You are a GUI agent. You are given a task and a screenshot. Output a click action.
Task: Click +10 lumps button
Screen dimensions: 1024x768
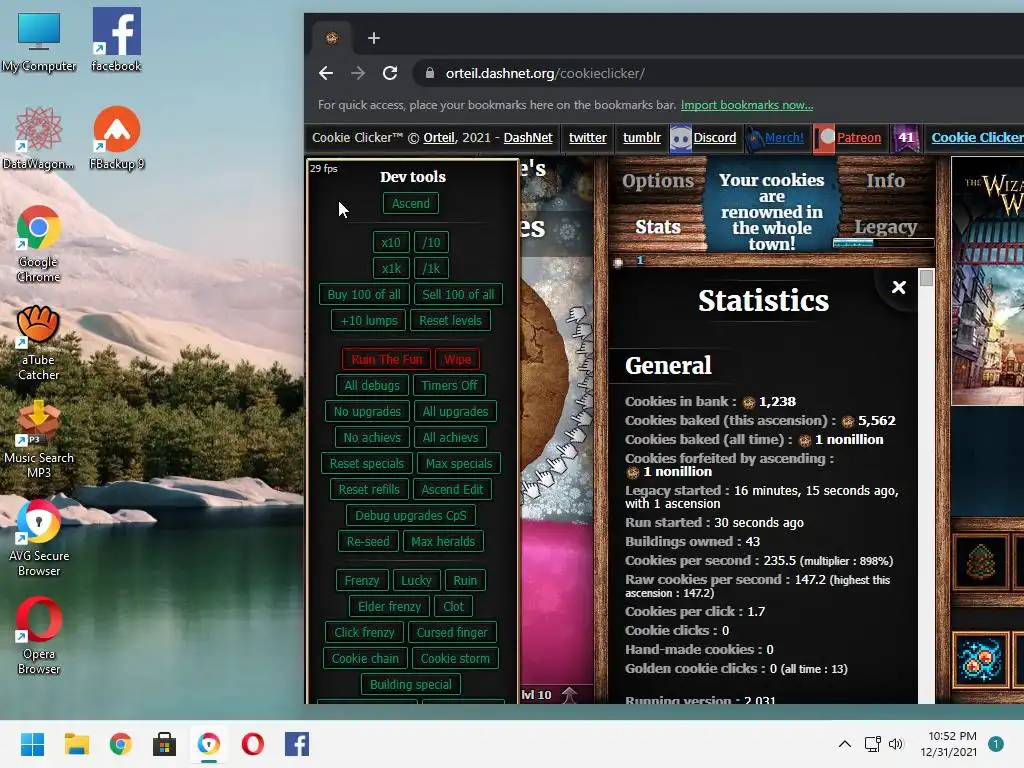click(x=368, y=321)
